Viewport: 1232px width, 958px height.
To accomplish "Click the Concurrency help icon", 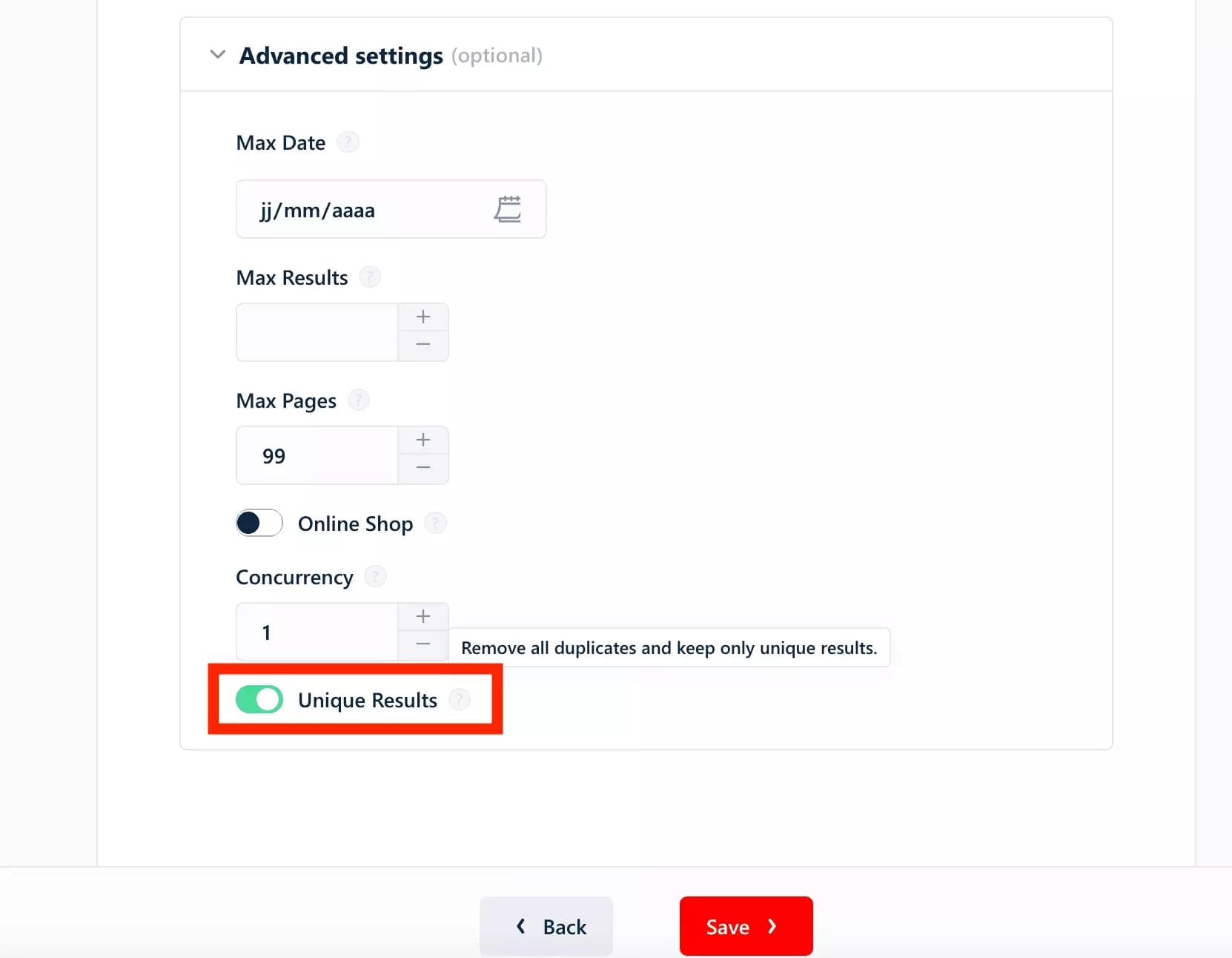I will point(376,576).
